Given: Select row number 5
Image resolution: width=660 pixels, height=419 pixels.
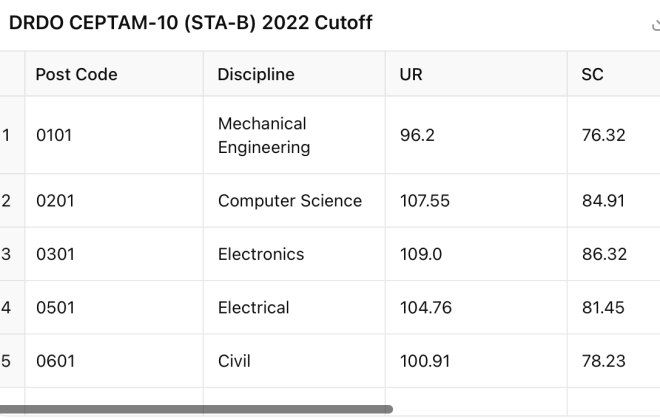Looking at the screenshot, I should [6, 361].
